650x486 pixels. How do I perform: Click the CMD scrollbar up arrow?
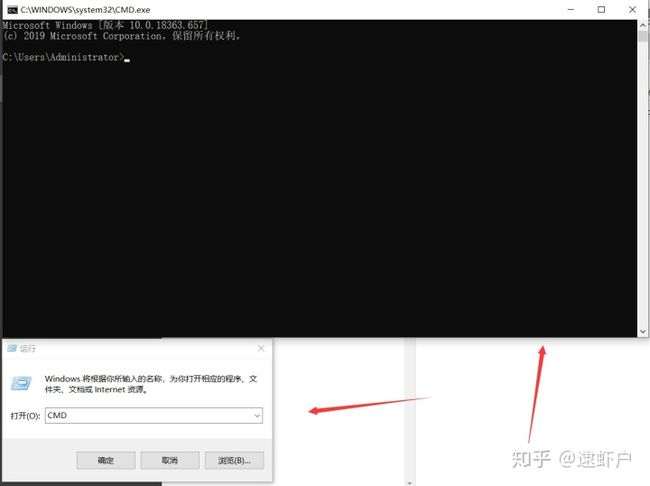coord(643,25)
